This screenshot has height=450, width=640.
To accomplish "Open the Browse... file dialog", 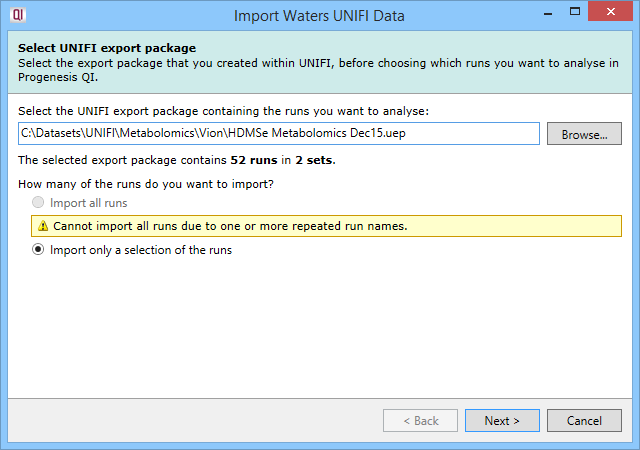I will [x=584, y=134].
